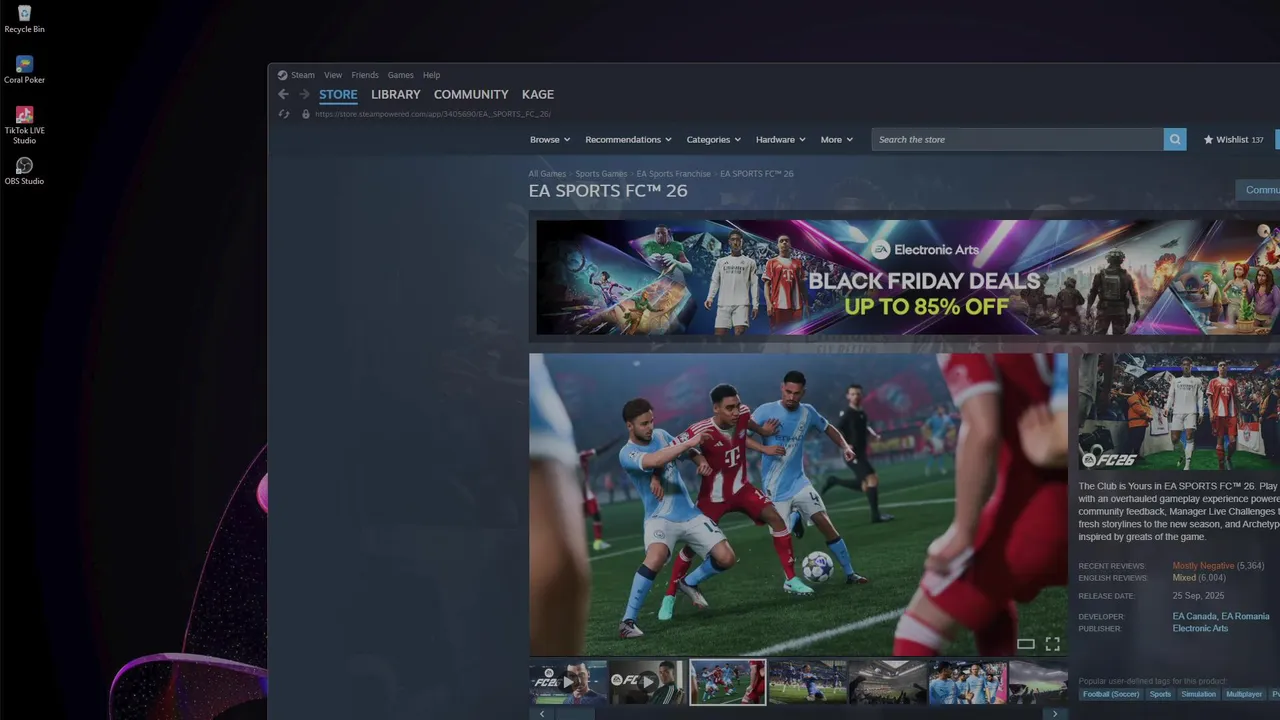This screenshot has height=720, width=1280.
Task: Open developer EA Romania link
Action: pos(1246,617)
